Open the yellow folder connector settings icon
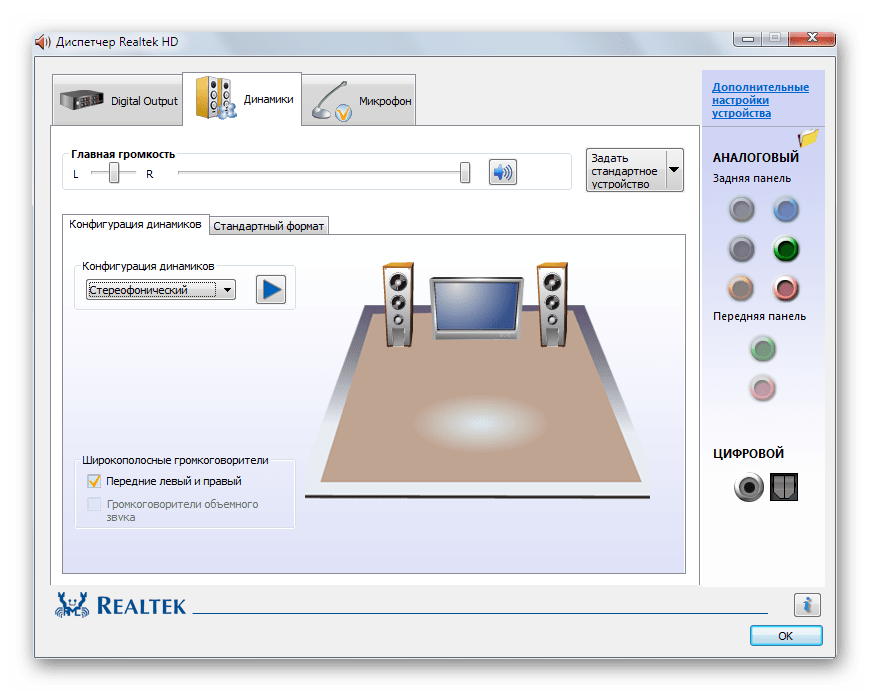 click(x=808, y=138)
